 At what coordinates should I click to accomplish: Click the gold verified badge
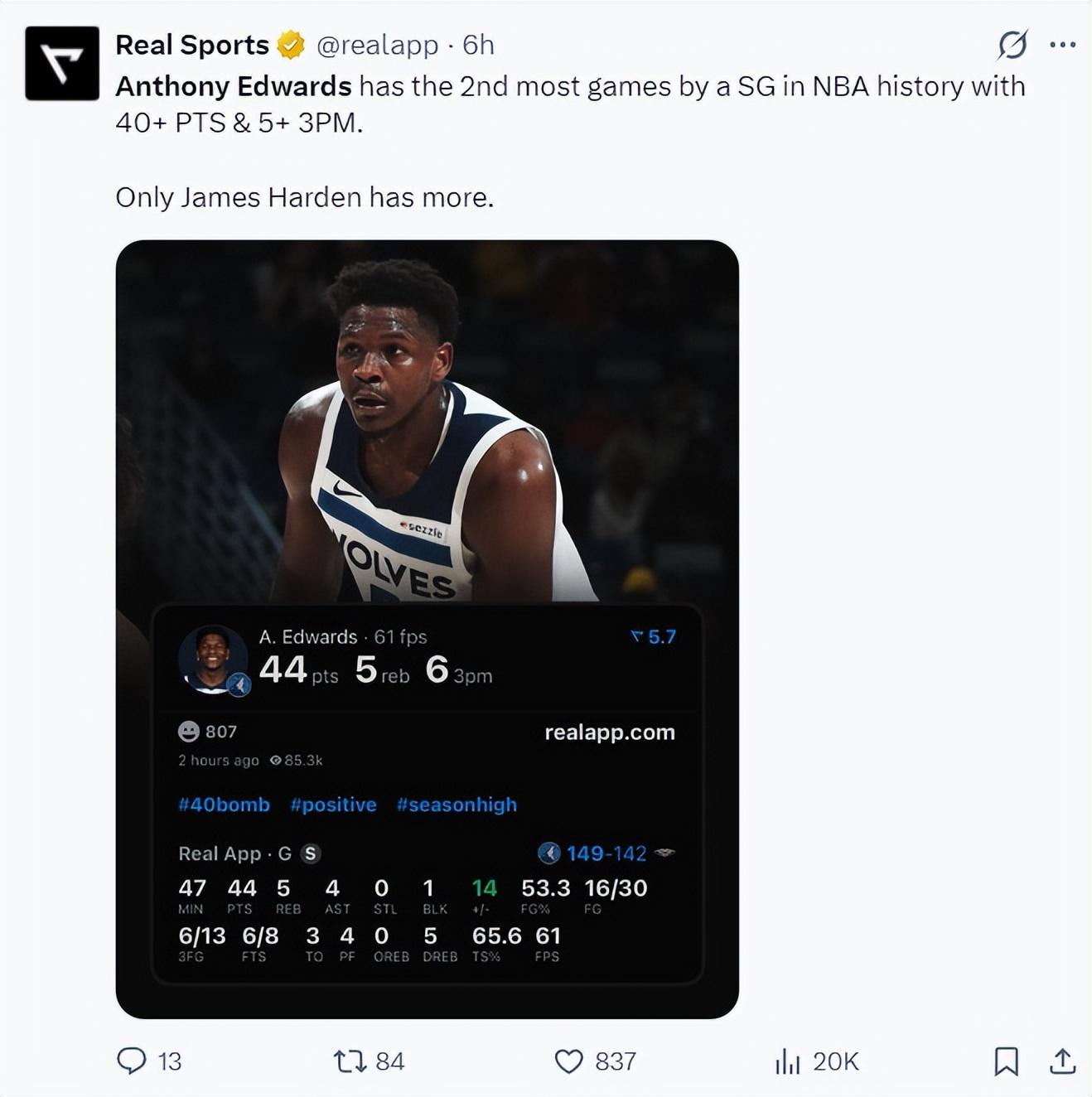(291, 45)
